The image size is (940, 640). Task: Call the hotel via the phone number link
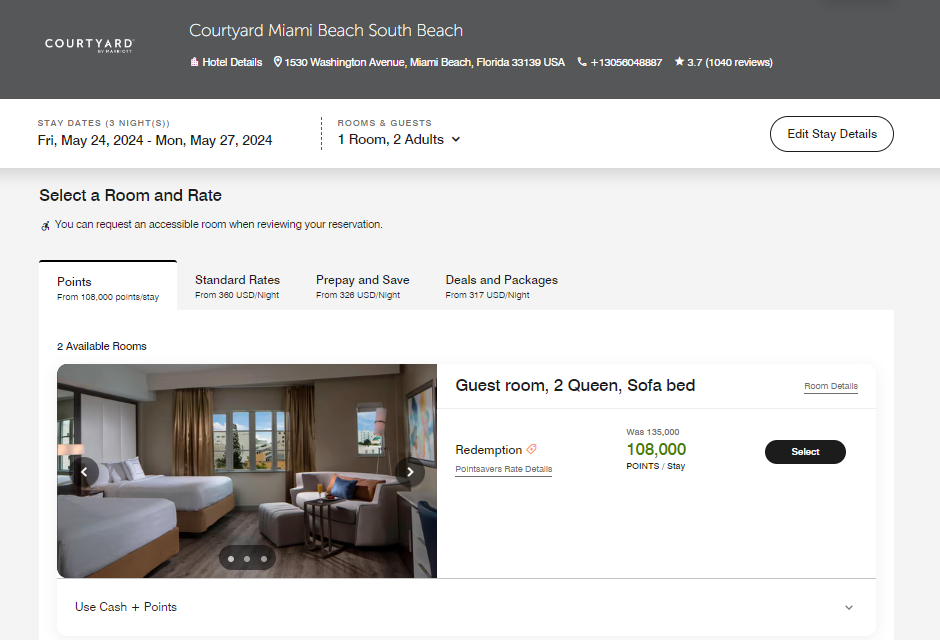pyautogui.click(x=625, y=62)
